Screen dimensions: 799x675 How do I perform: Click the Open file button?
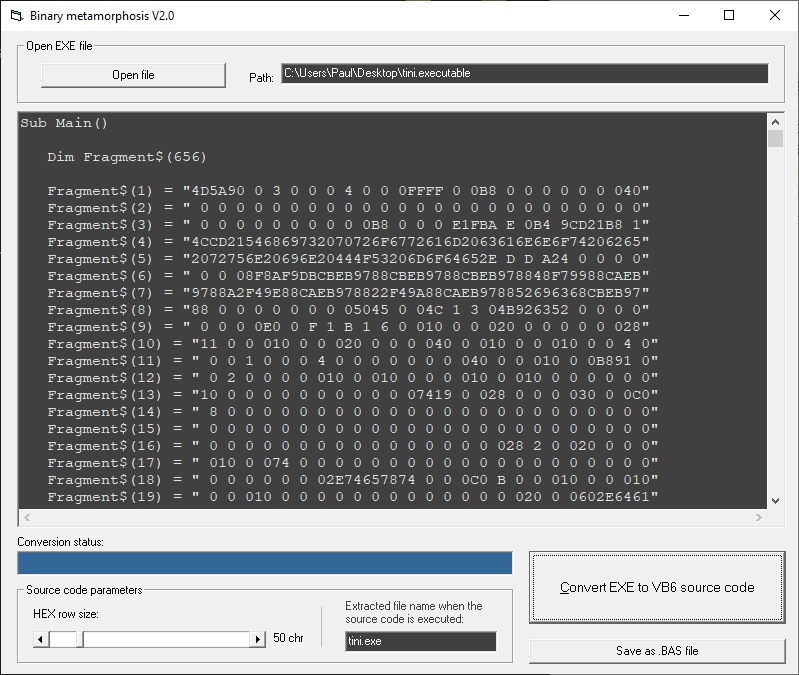coord(133,75)
